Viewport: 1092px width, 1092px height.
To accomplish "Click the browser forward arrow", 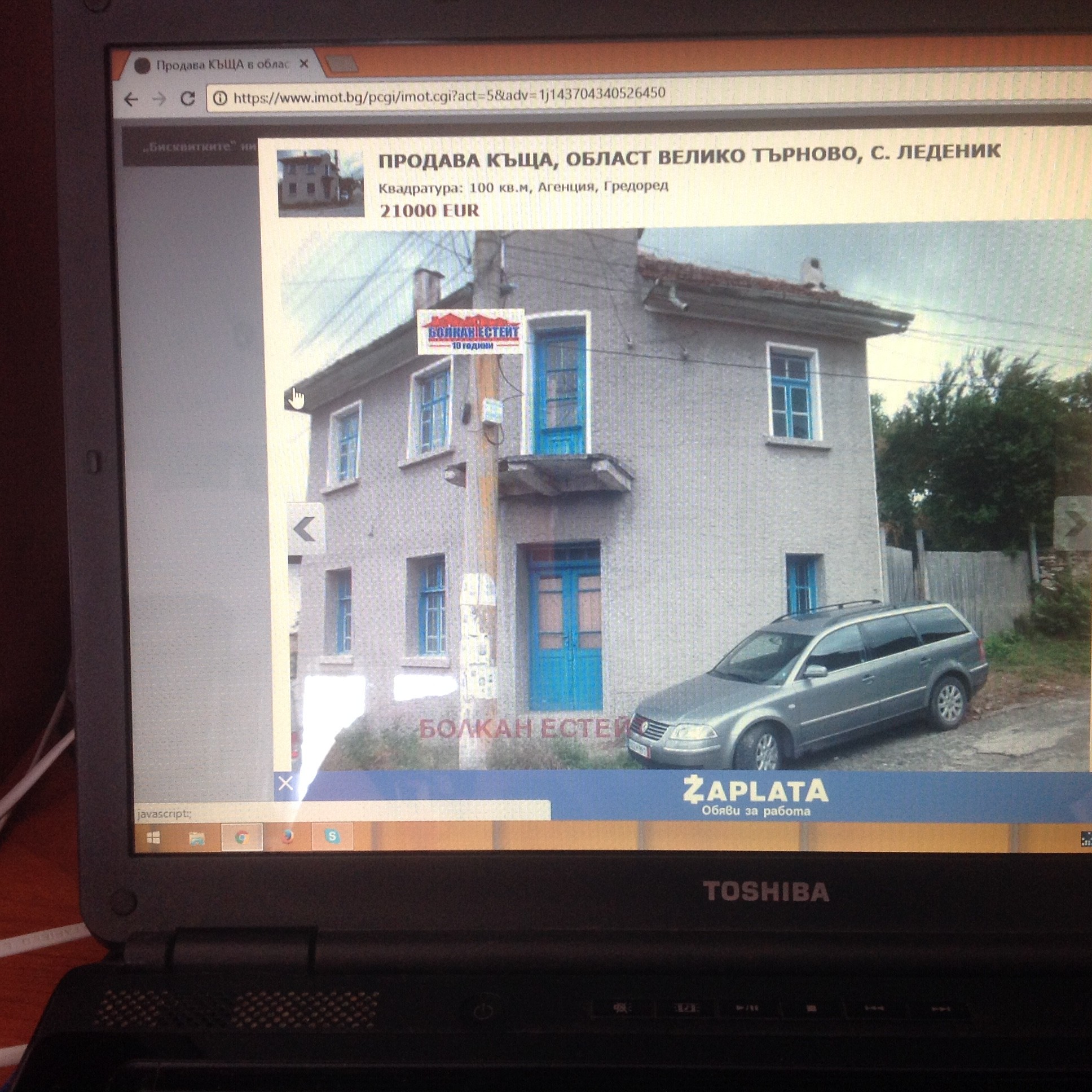I will click(x=160, y=99).
